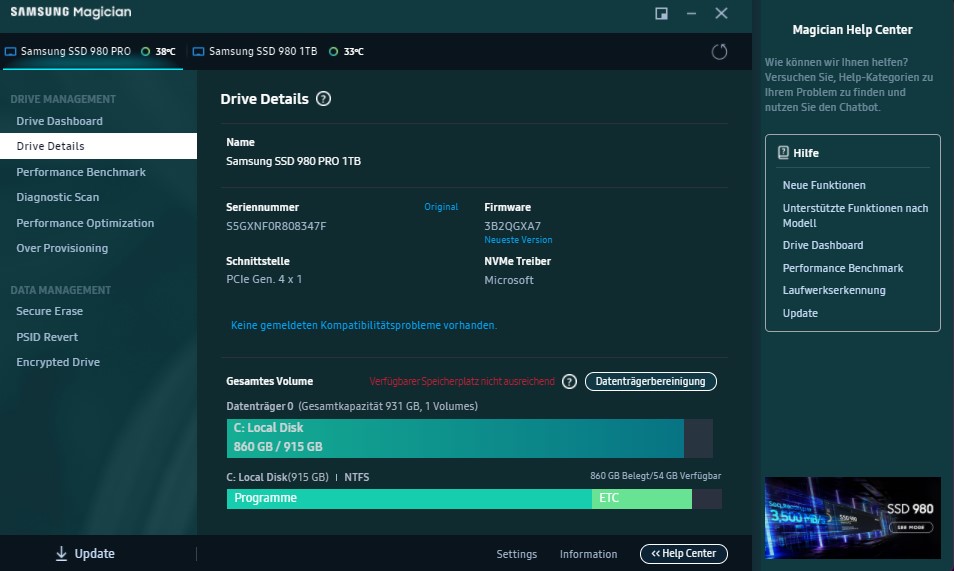
Task: Click the compact window mode icon
Action: [x=661, y=13]
